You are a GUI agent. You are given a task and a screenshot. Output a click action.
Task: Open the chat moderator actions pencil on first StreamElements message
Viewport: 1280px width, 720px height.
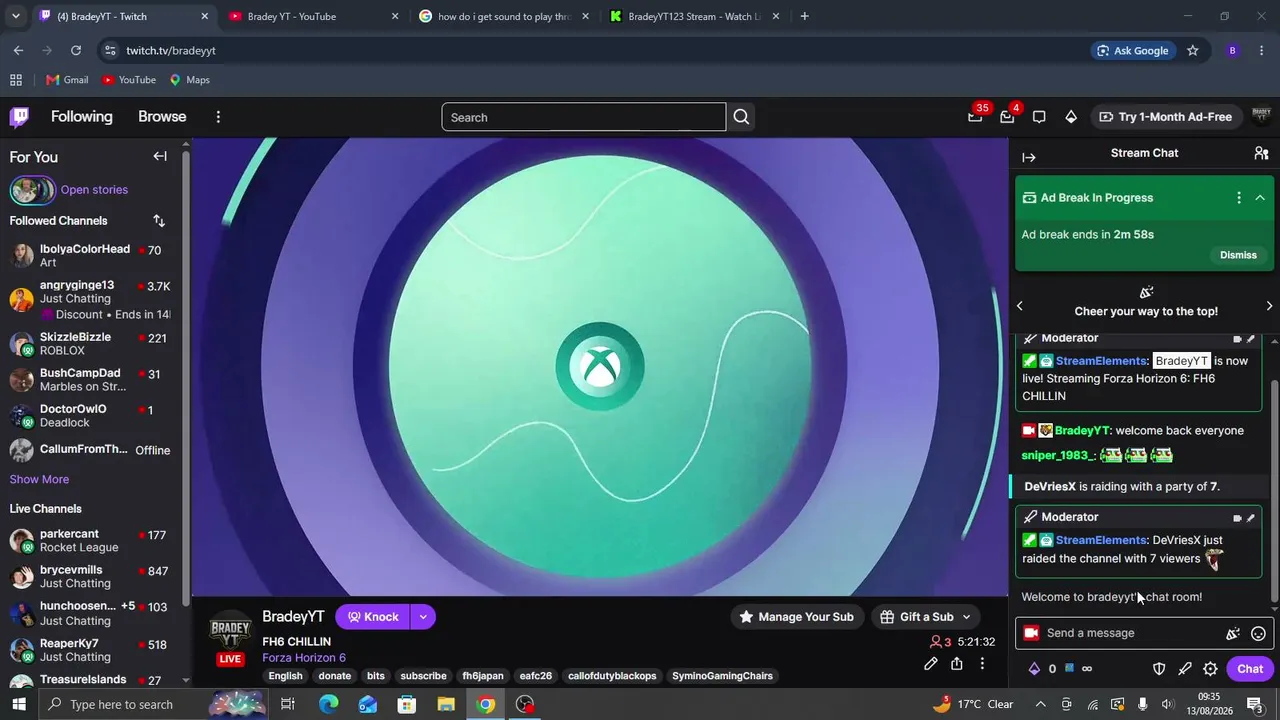coord(1251,339)
